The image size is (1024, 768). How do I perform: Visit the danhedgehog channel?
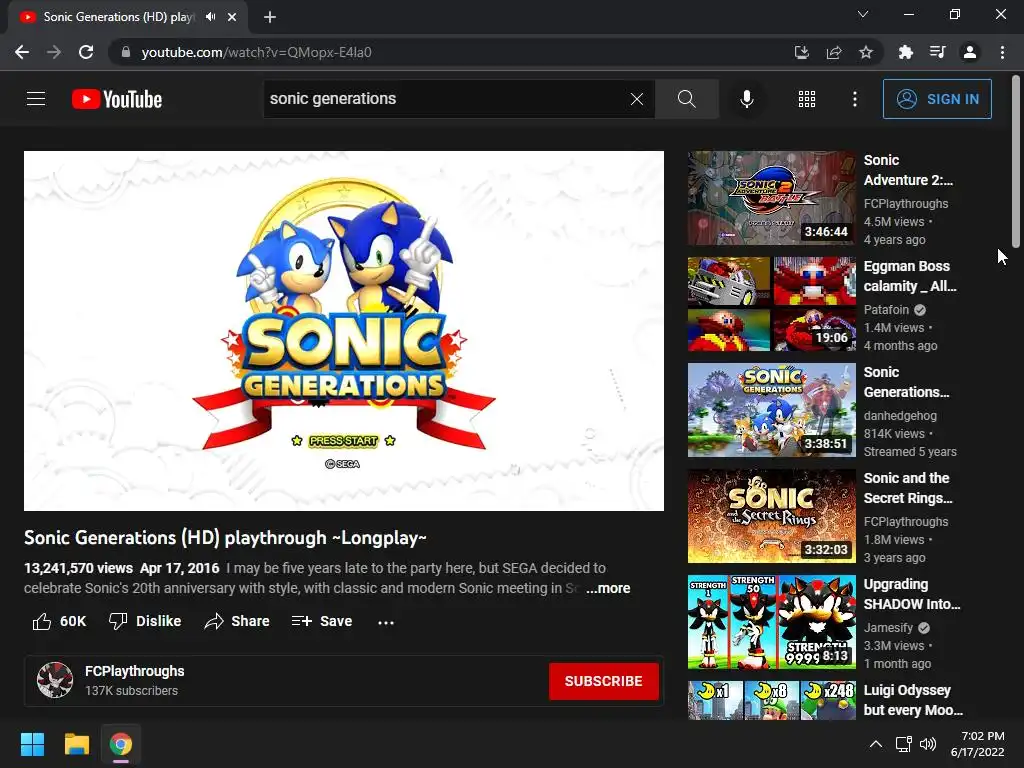tap(900, 415)
